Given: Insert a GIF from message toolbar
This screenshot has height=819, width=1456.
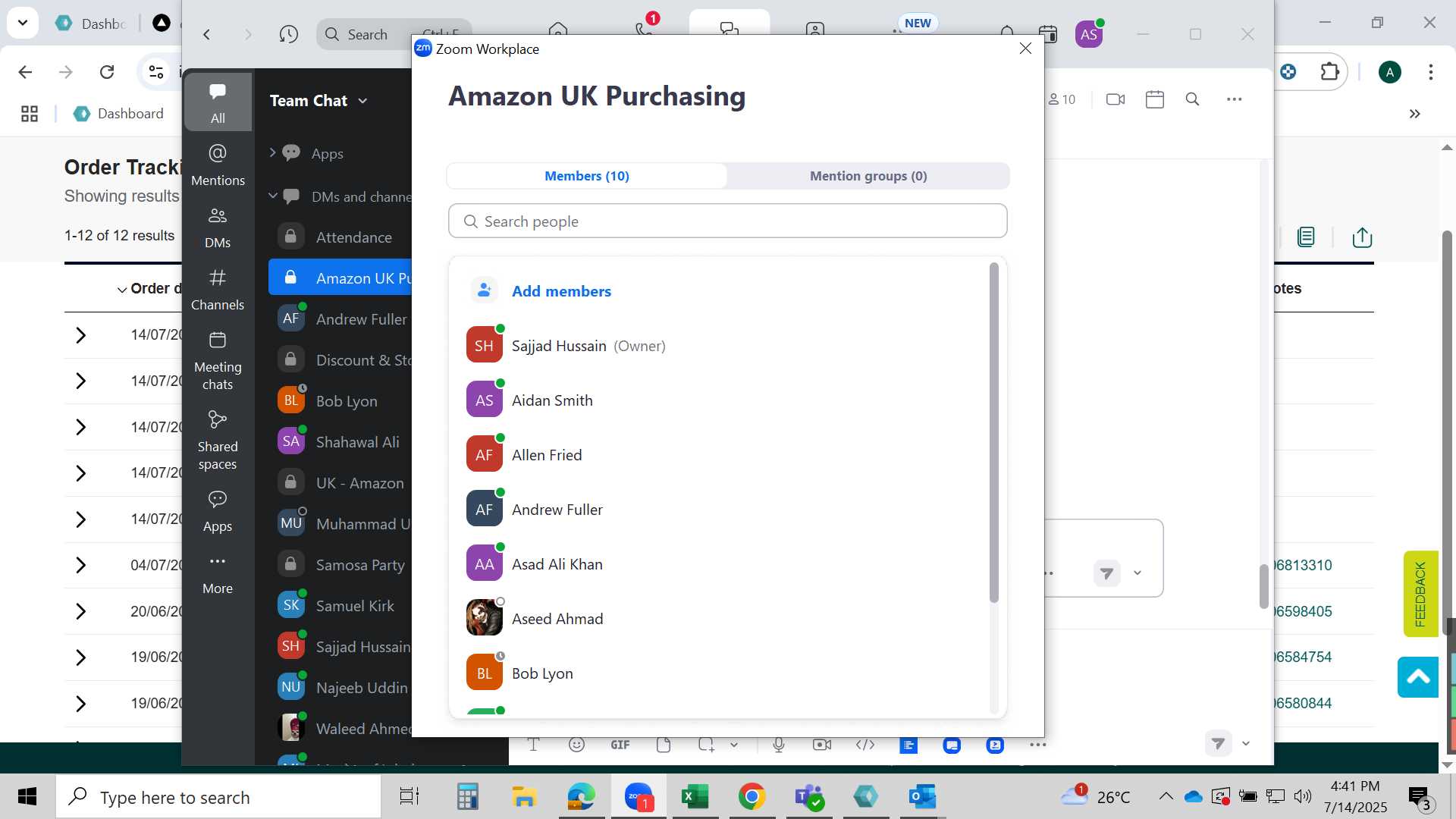Looking at the screenshot, I should pos(620,745).
